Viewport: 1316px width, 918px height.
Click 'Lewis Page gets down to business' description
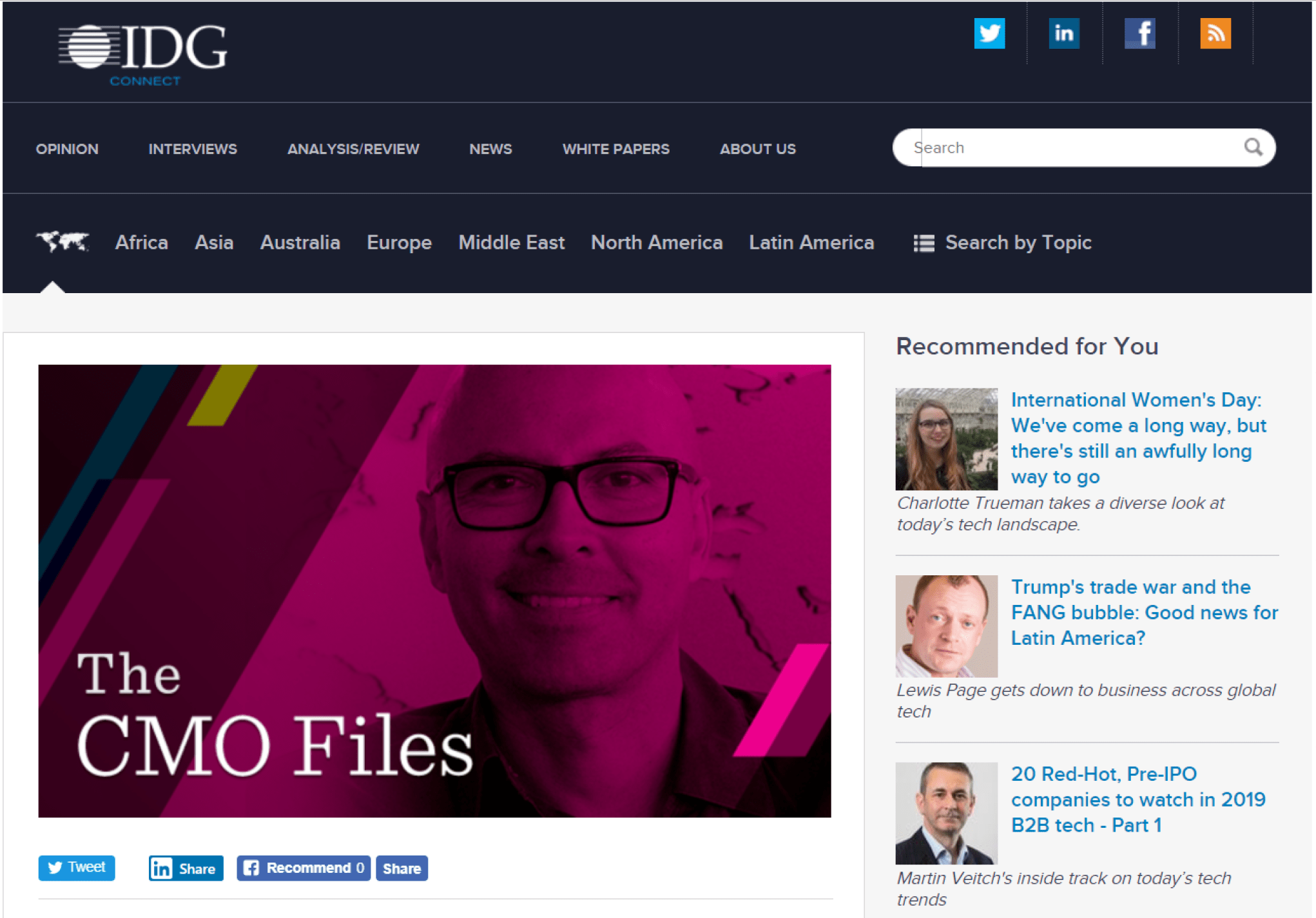point(1086,700)
